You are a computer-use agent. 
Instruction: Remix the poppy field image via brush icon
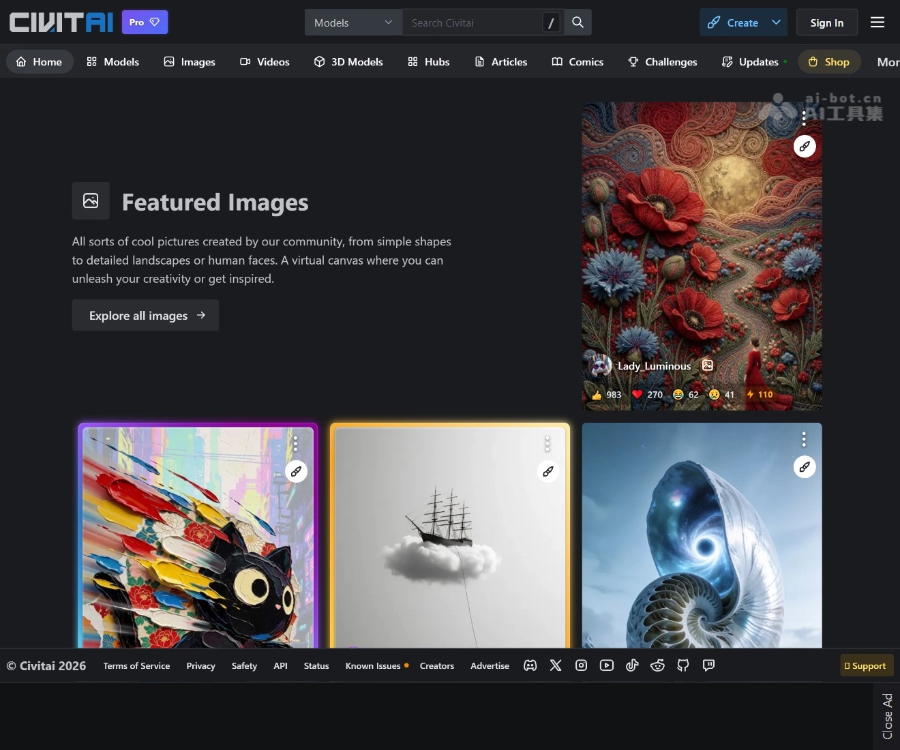pyautogui.click(x=804, y=146)
